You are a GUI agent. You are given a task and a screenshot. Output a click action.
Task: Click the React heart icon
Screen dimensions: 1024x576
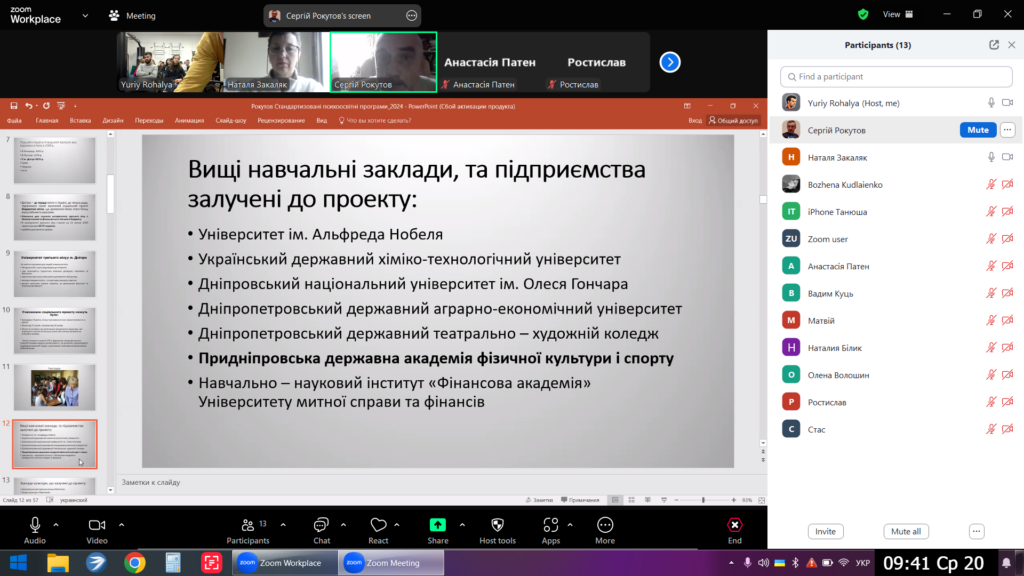(x=378, y=525)
